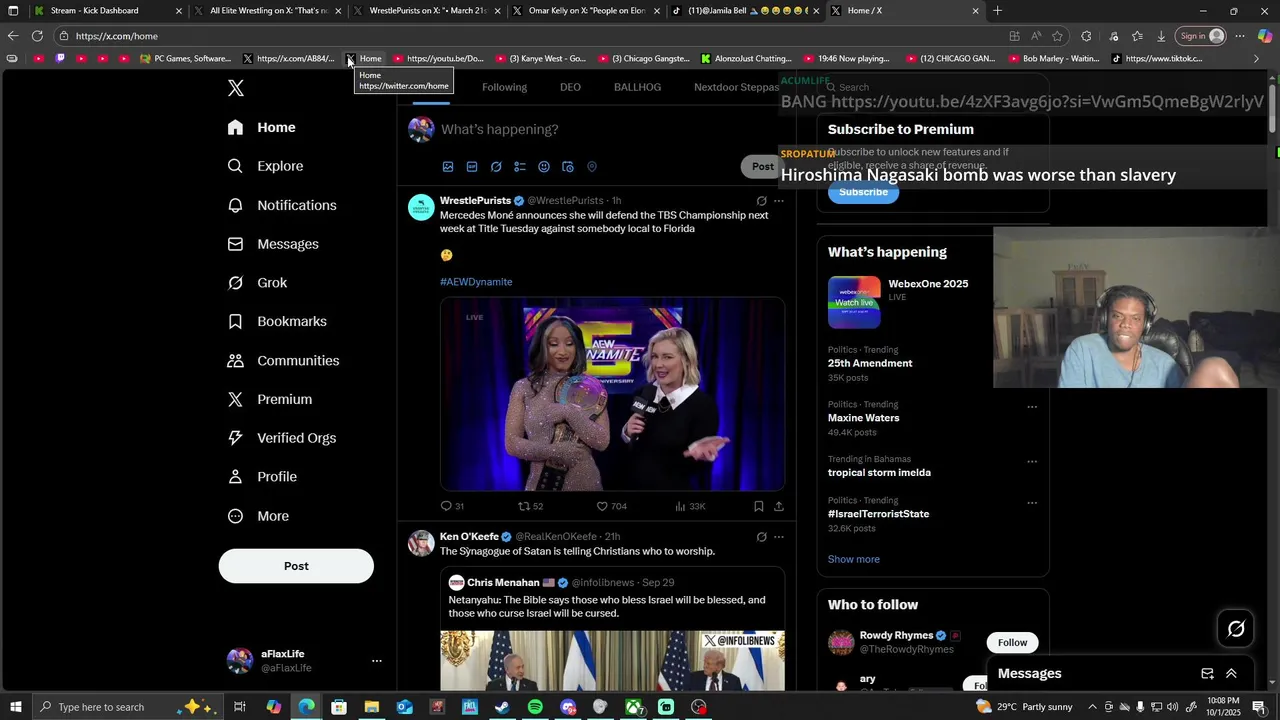The height and width of the screenshot is (720, 1280).
Task: Open Steam from the Windows taskbar
Action: (x=502, y=707)
